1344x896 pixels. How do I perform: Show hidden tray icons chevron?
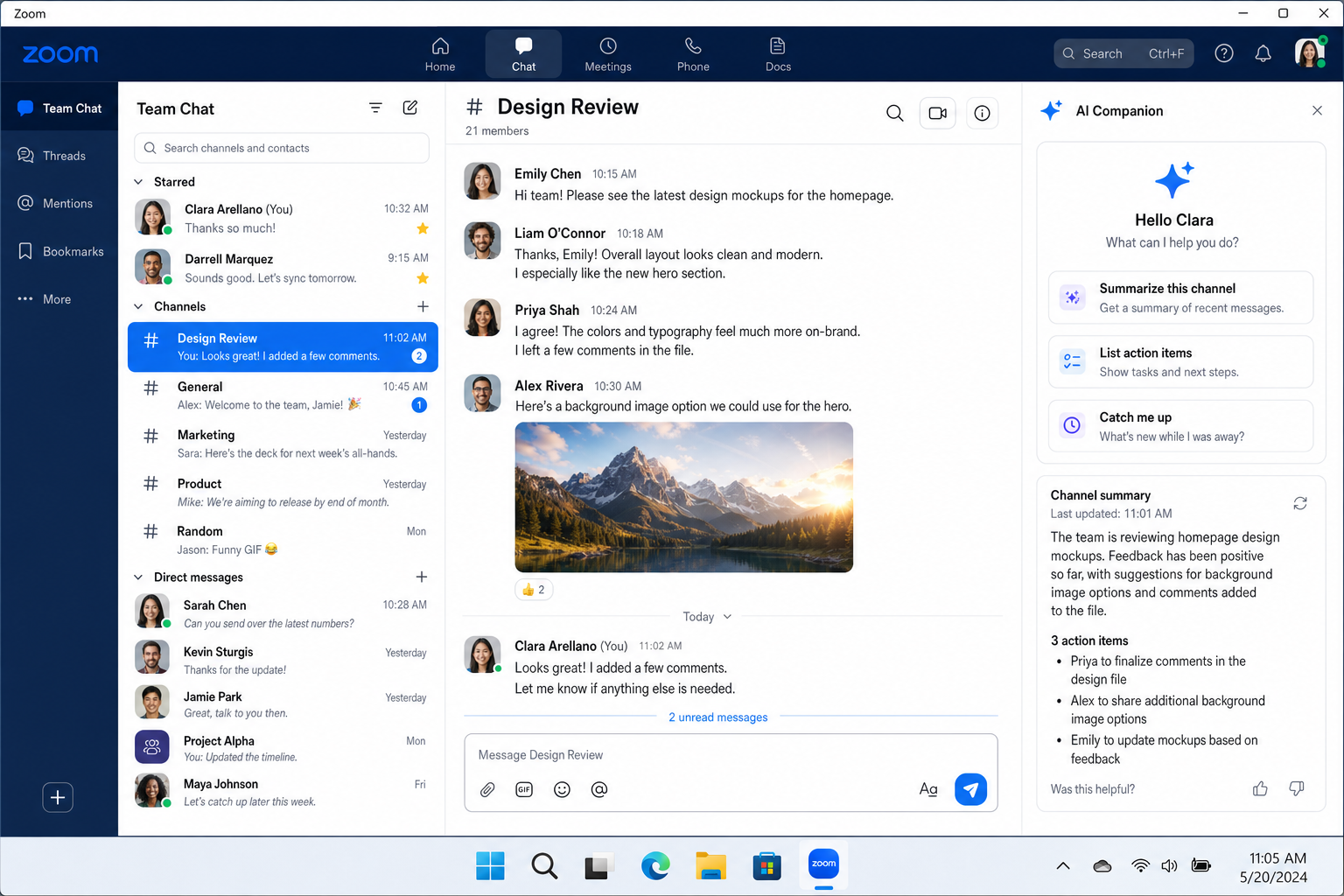(x=1063, y=865)
